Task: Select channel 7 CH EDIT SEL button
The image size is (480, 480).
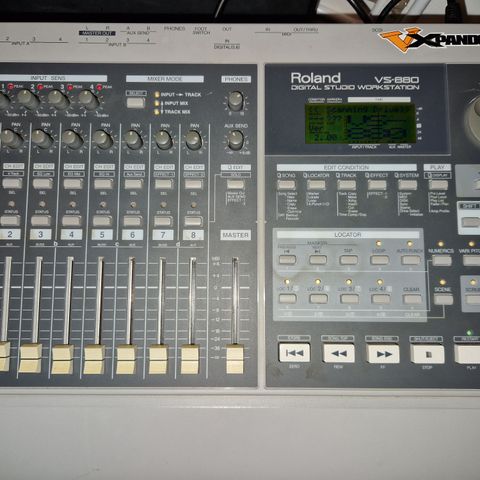Action: click(164, 184)
